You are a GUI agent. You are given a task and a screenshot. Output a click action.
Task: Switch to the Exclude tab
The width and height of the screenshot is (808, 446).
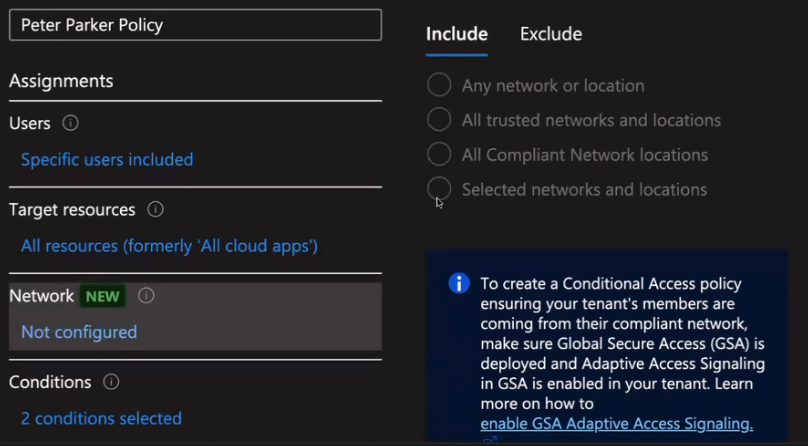tap(551, 34)
